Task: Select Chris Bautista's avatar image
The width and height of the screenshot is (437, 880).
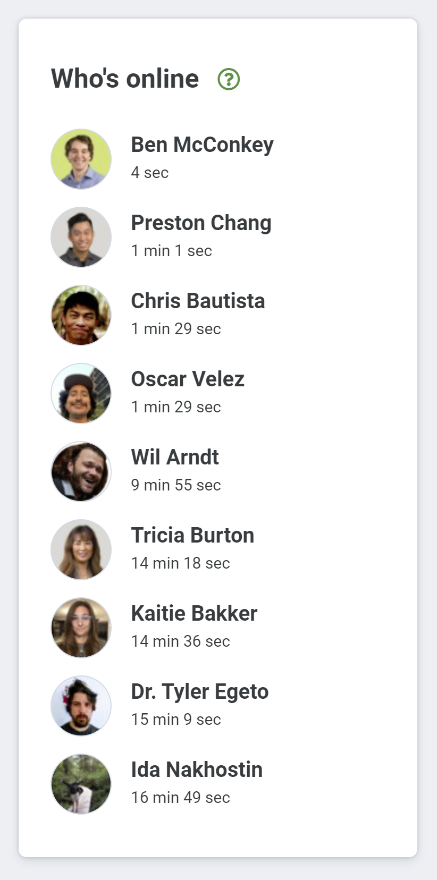Action: coord(81,315)
